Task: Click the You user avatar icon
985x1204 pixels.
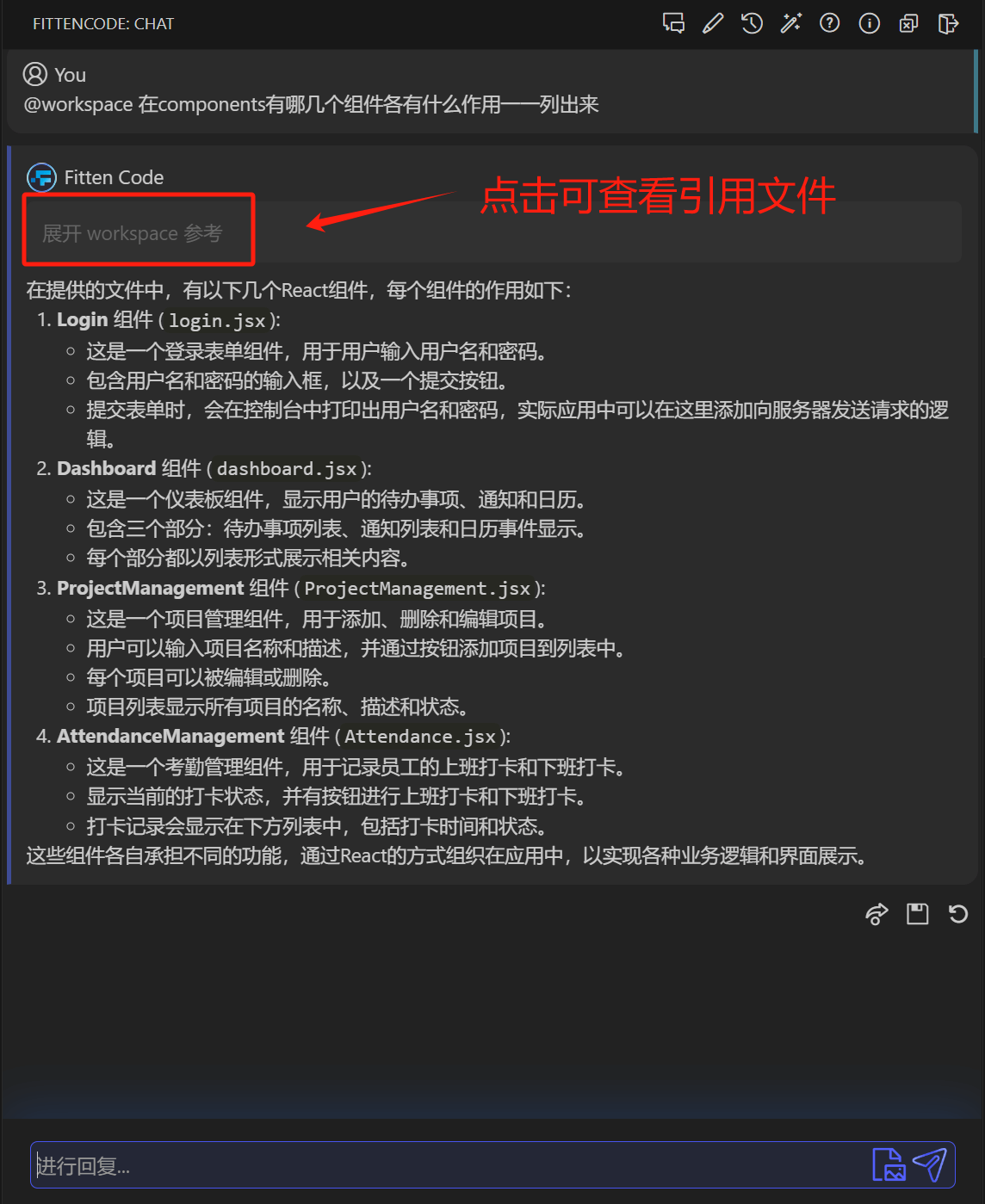Action: click(x=35, y=75)
